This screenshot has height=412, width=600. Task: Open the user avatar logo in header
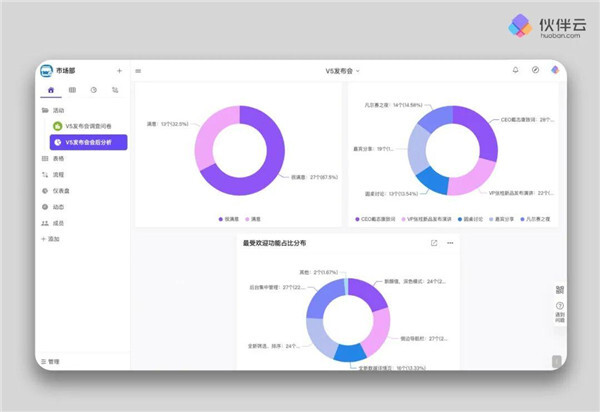tap(555, 70)
